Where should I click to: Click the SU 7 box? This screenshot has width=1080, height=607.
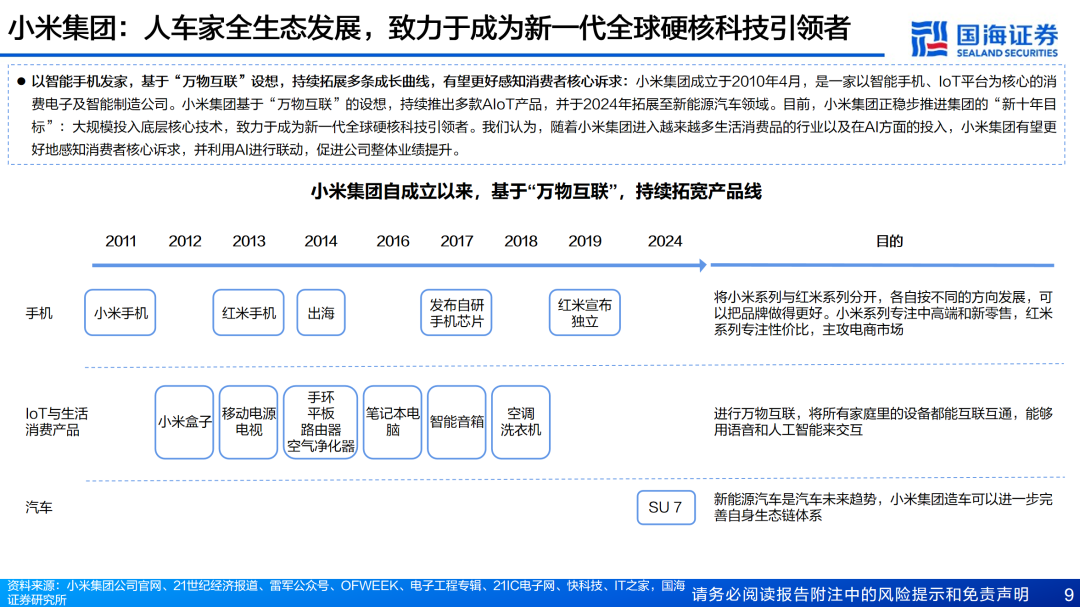click(666, 507)
